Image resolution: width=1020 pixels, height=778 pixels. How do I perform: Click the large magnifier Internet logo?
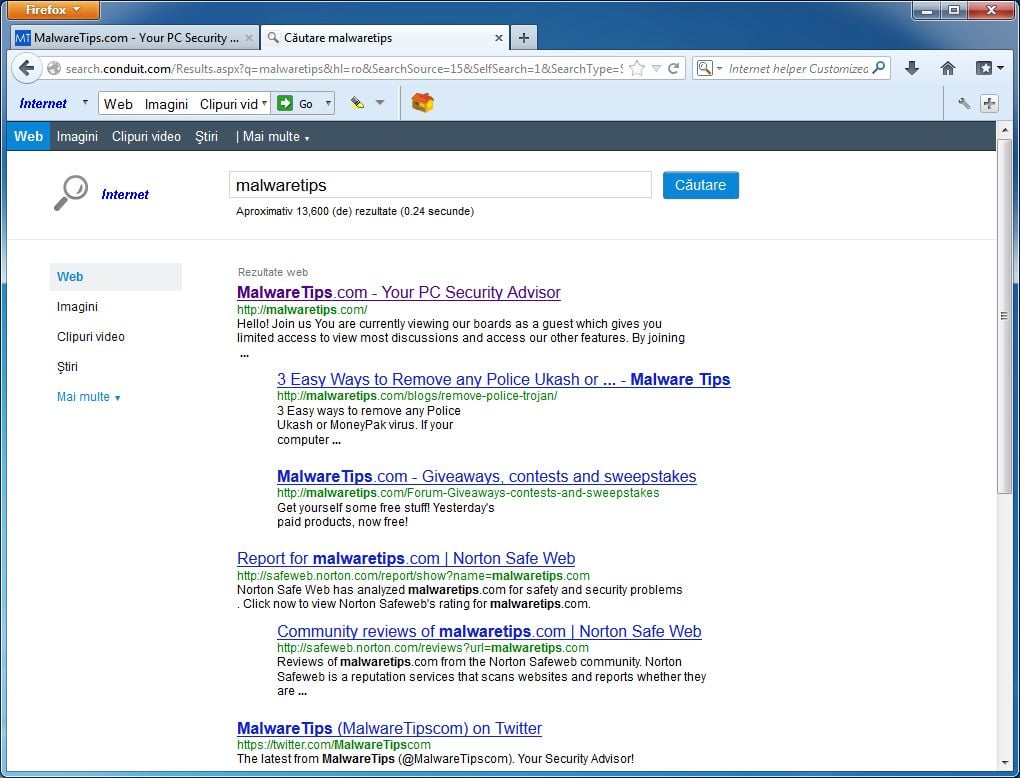click(71, 193)
